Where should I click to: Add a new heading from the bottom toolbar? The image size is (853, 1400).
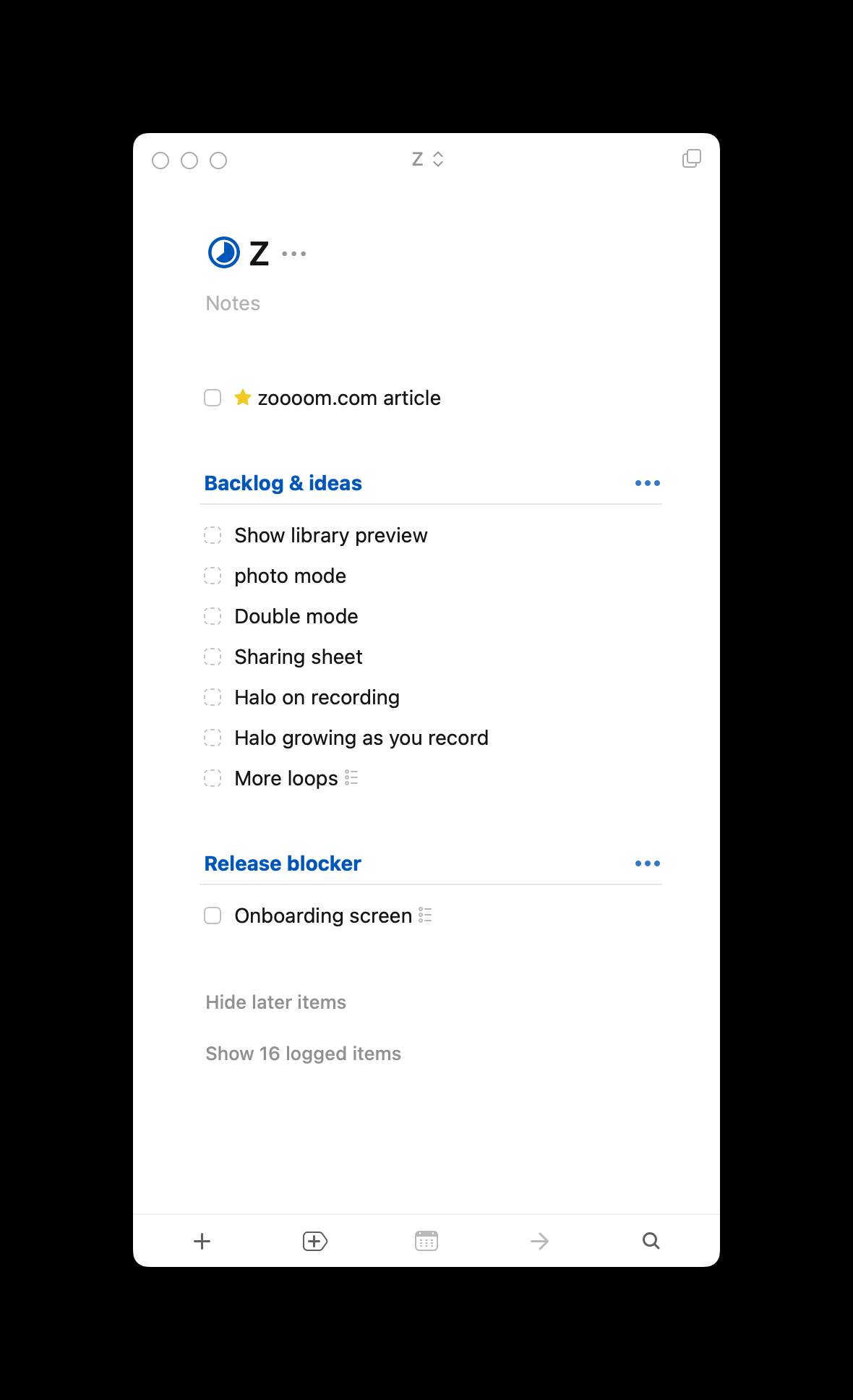(314, 1241)
